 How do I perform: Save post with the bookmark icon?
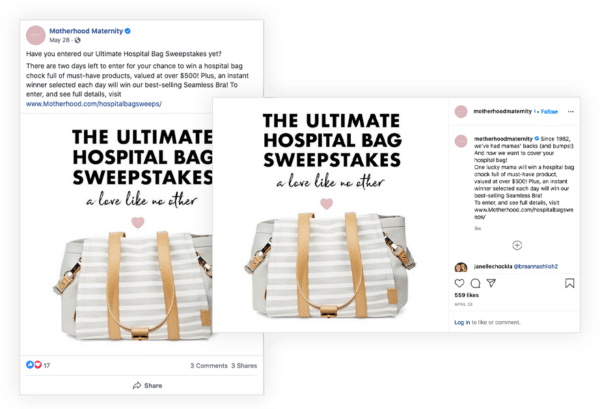tap(569, 283)
